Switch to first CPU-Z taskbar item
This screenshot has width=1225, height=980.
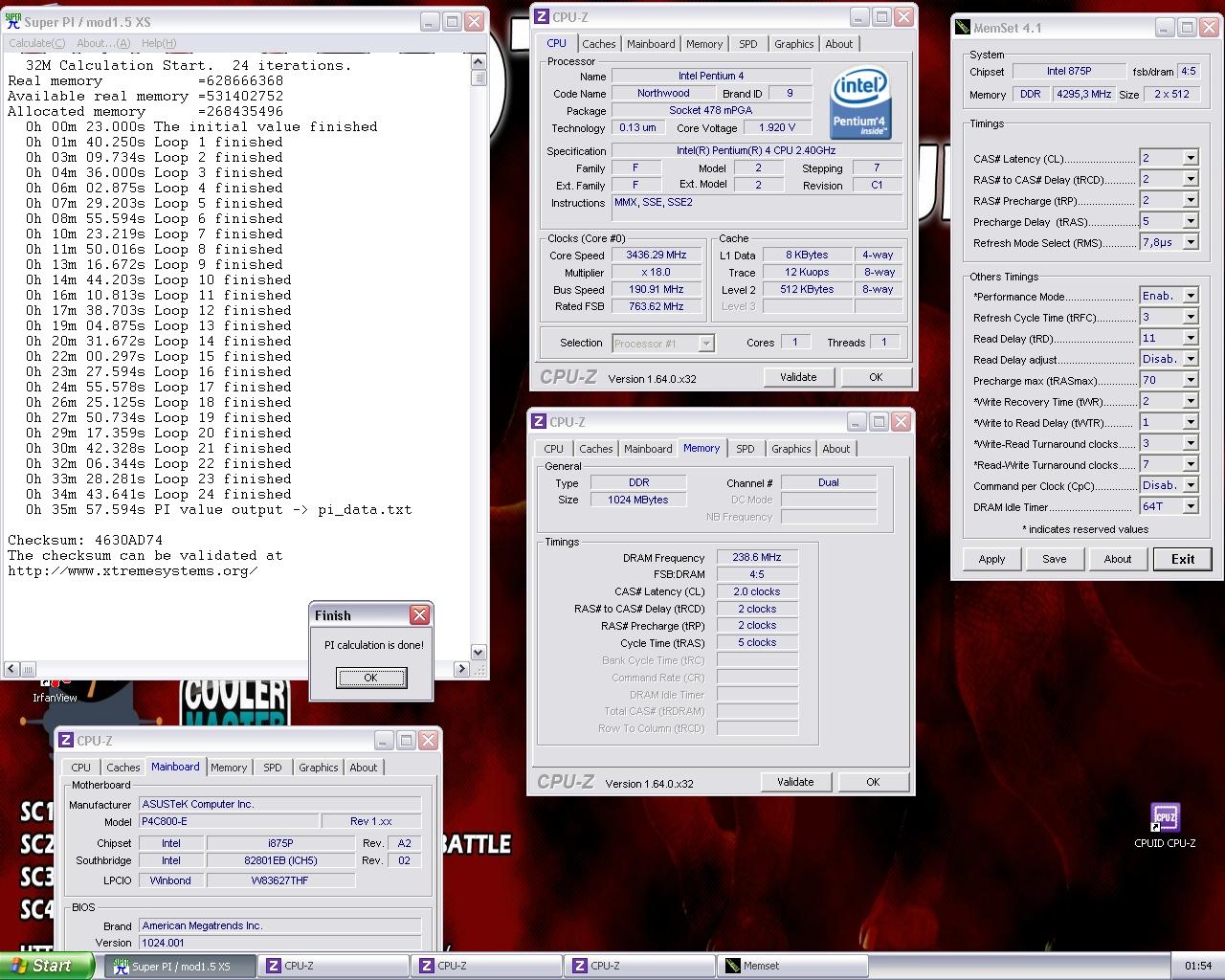click(x=333, y=966)
